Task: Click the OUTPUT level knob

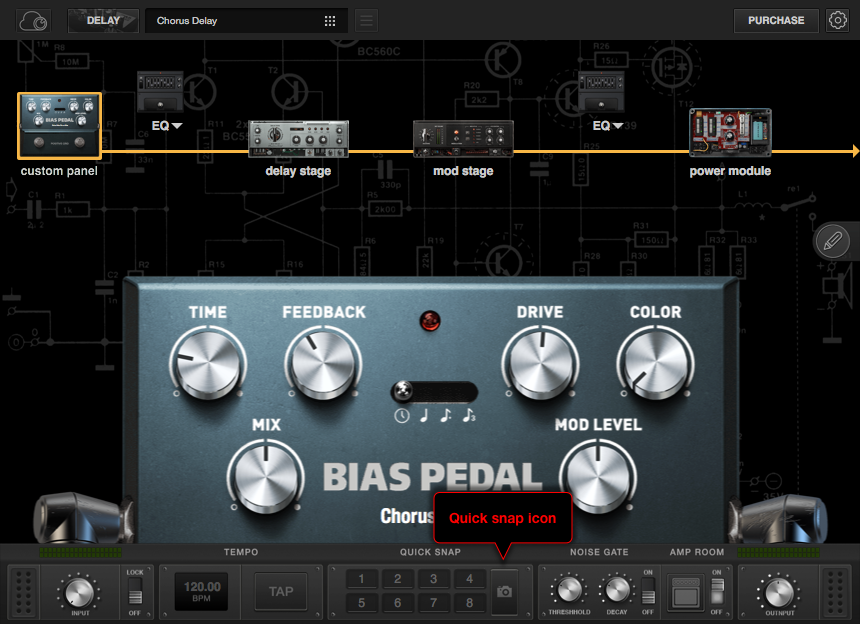Action: pyautogui.click(x=779, y=592)
